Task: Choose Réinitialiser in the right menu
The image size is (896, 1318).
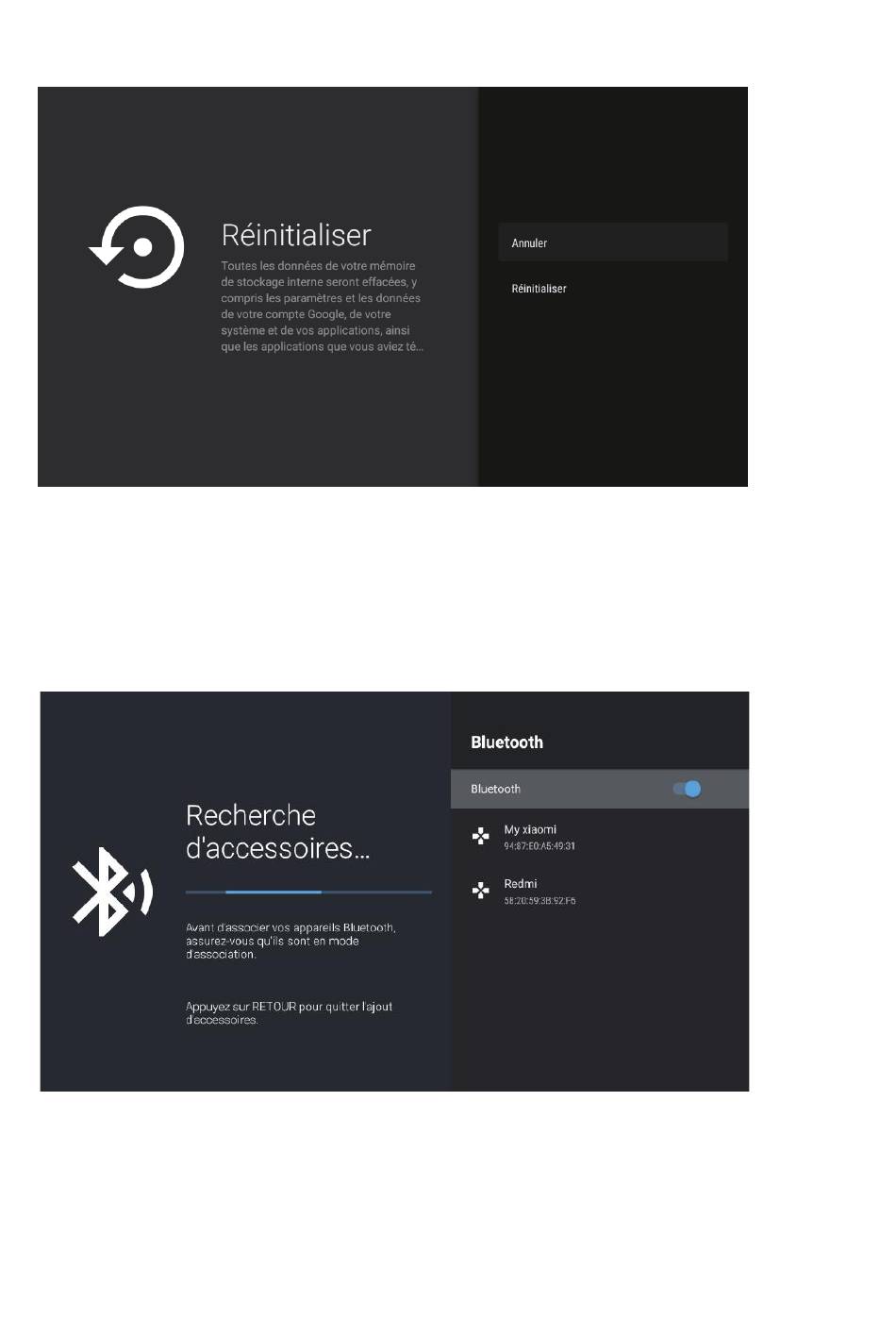Action: [539, 289]
